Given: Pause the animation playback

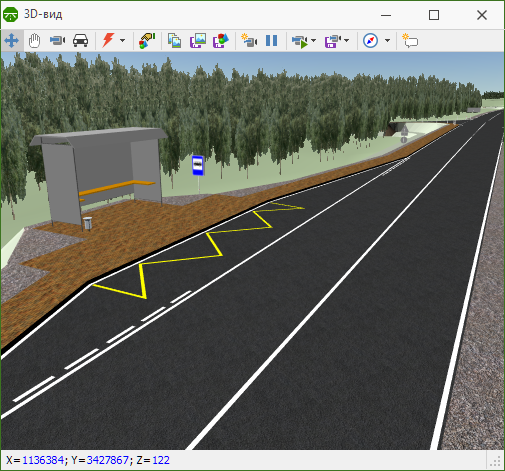Looking at the screenshot, I should pos(272,41).
